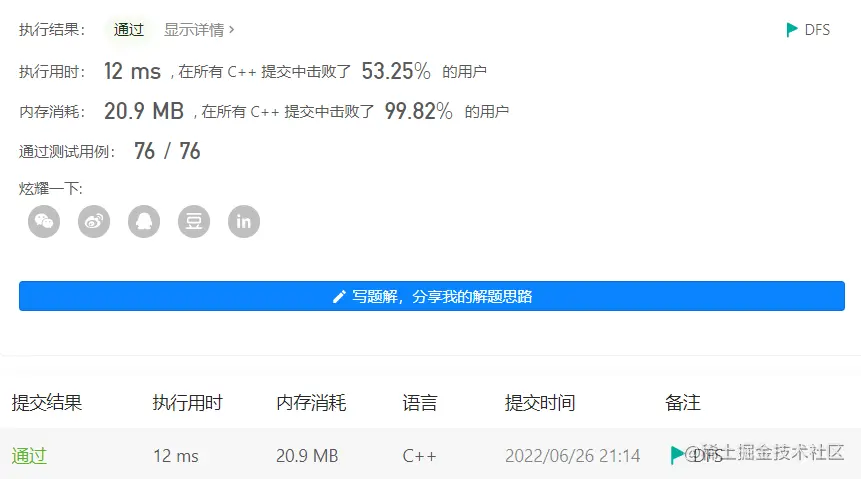The height and width of the screenshot is (479, 861).
Task: Click the 语言 column header
Action: pyautogui.click(x=420, y=403)
